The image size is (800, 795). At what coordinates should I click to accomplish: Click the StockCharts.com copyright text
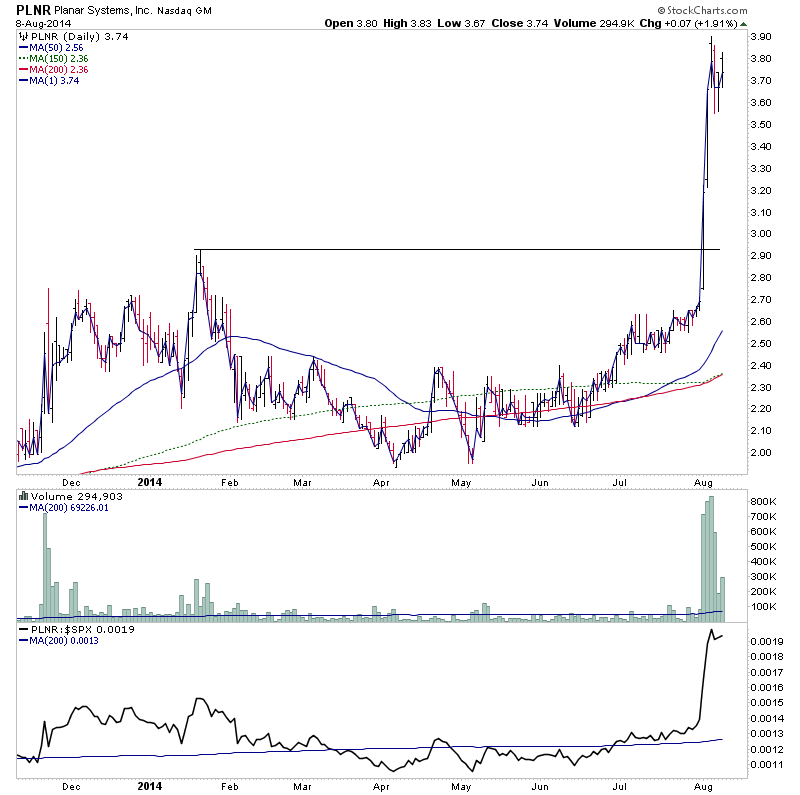702,10
